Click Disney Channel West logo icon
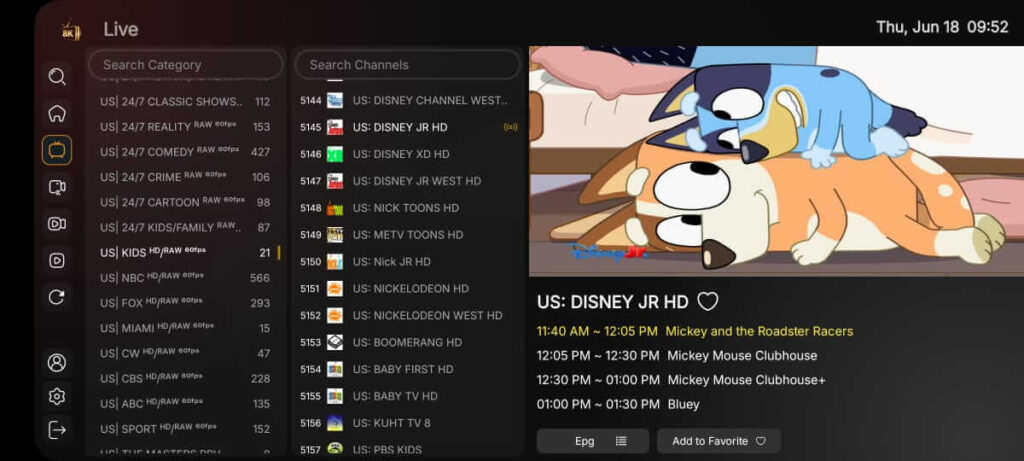 pyautogui.click(x=334, y=101)
